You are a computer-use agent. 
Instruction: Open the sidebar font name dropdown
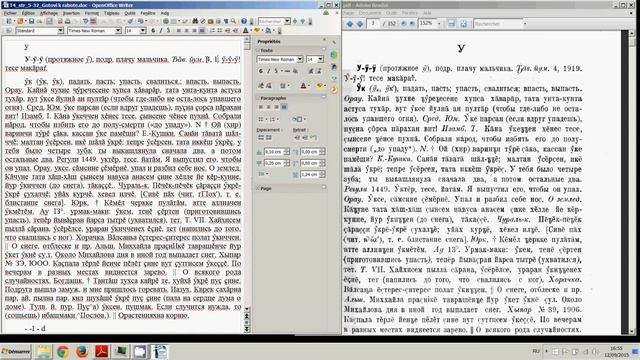pyautogui.click(x=300, y=59)
